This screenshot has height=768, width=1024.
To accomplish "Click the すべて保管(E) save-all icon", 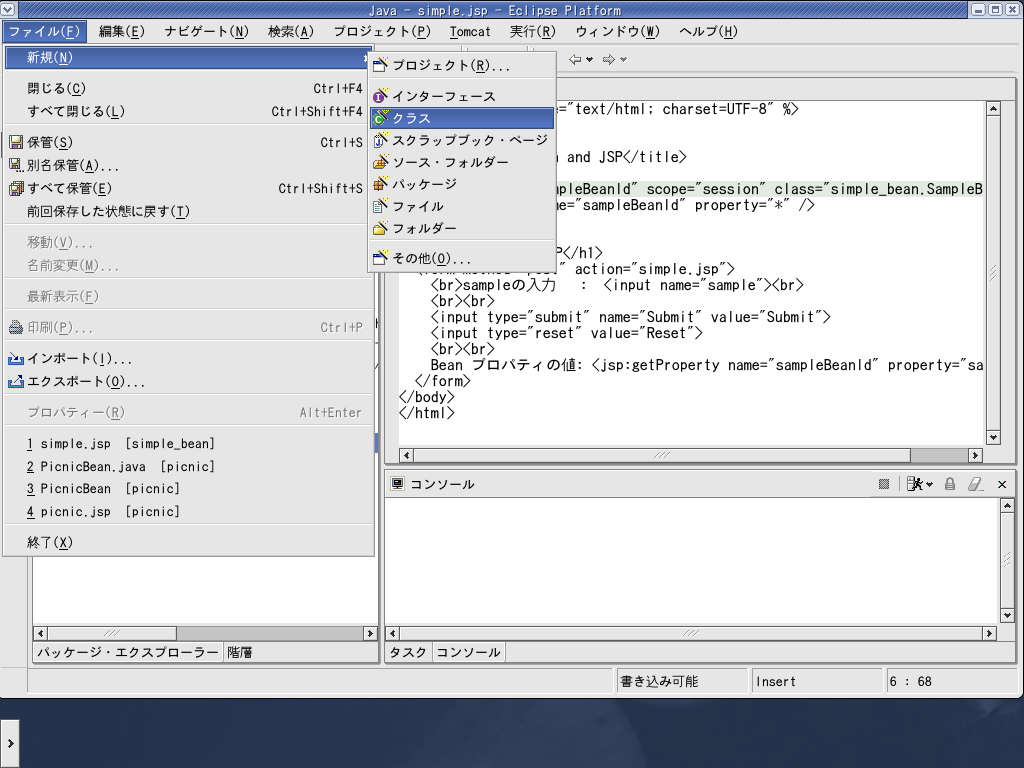I will 16,189.
